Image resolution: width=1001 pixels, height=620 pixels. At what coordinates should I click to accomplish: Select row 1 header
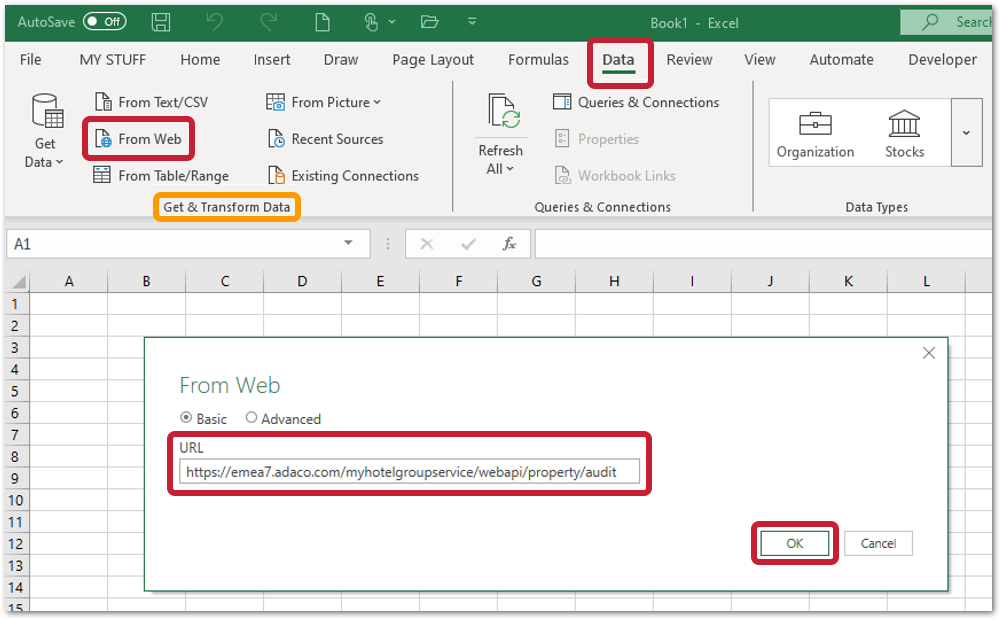(x=17, y=304)
